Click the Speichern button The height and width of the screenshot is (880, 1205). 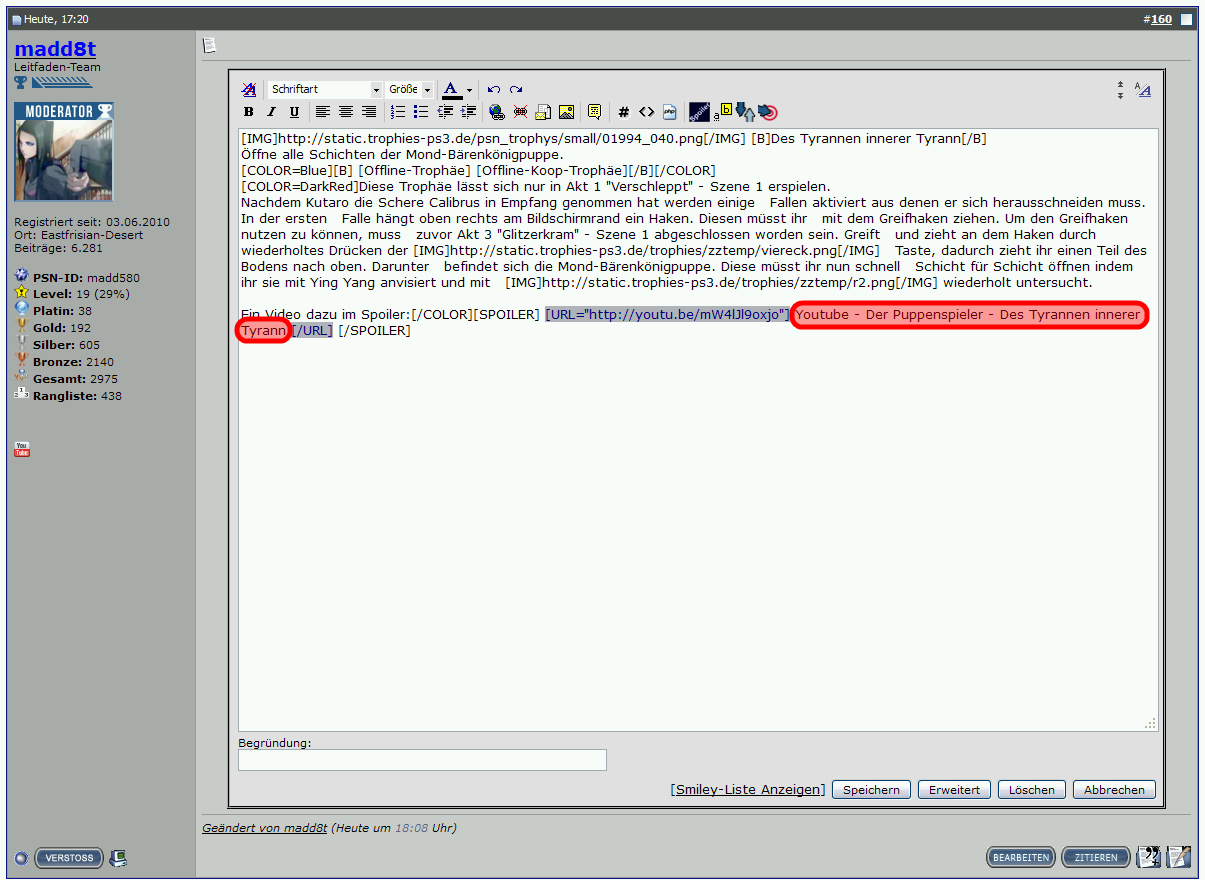coord(871,790)
